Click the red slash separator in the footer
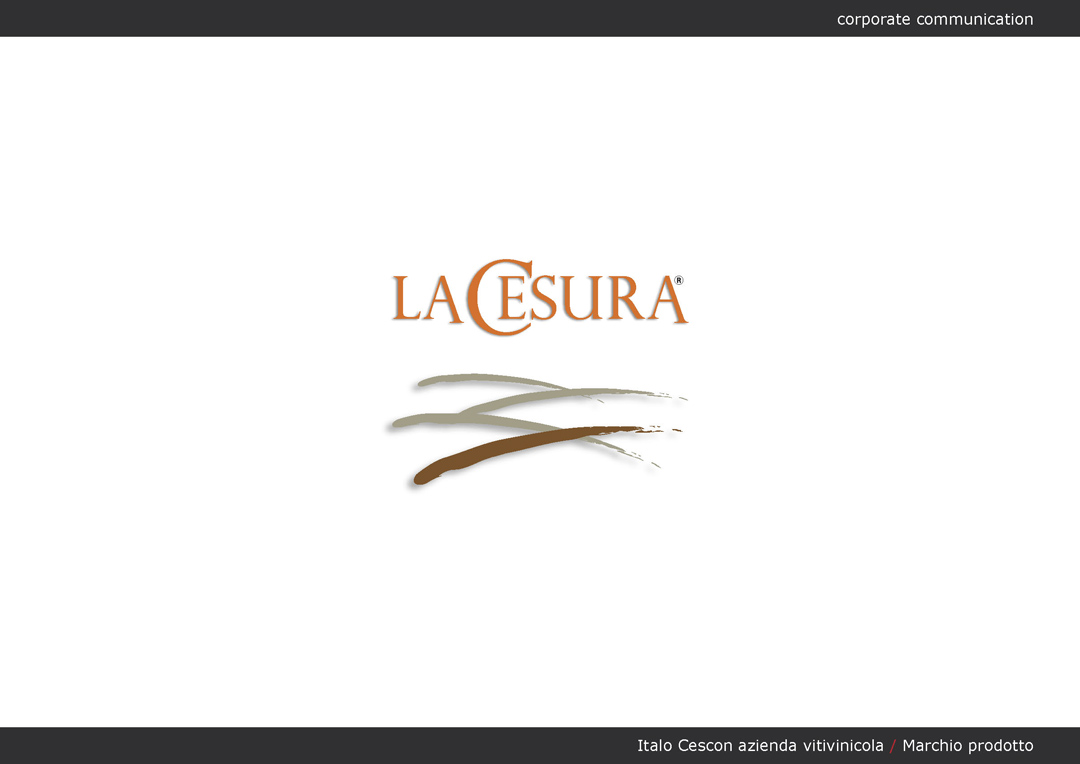The image size is (1080, 764). 893,745
